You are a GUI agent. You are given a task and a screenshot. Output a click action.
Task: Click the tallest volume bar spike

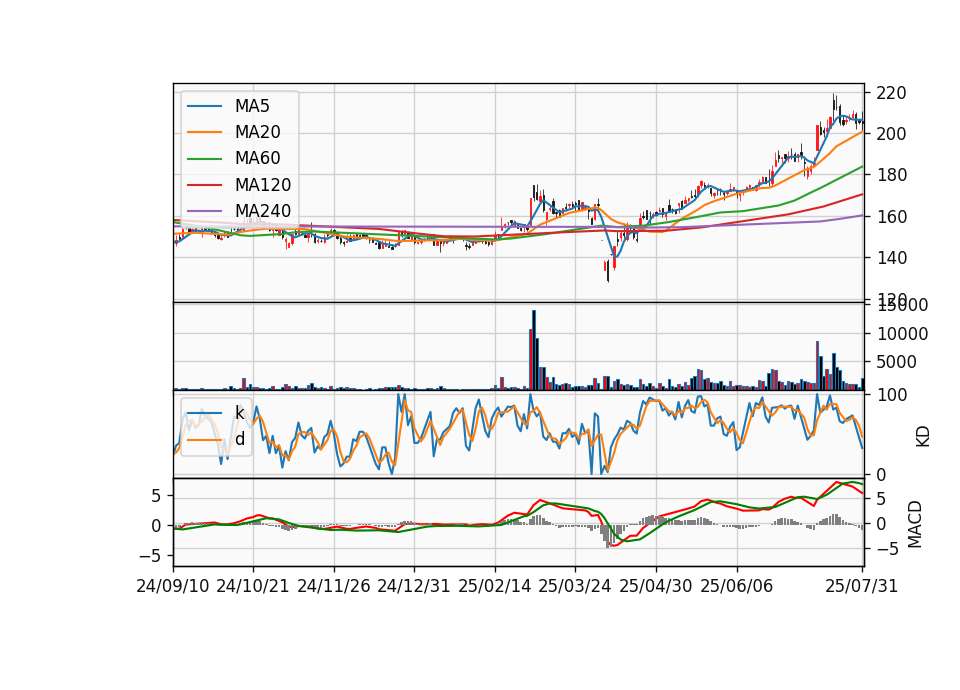(x=534, y=350)
